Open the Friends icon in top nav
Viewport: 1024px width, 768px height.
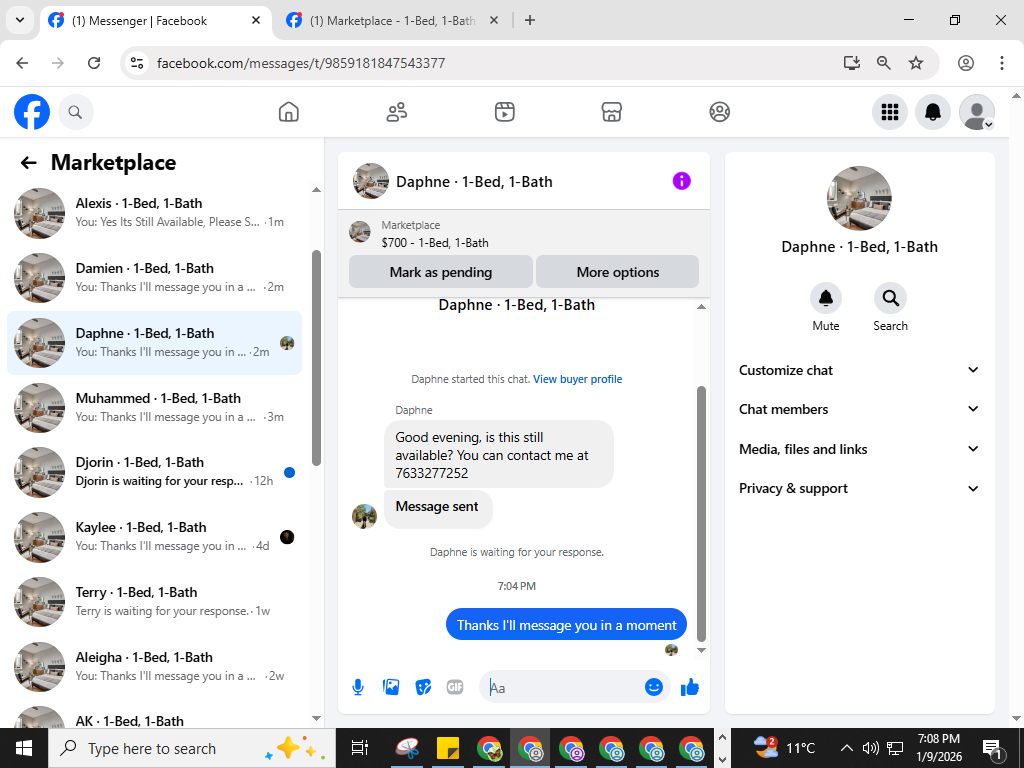pyautogui.click(x=396, y=112)
